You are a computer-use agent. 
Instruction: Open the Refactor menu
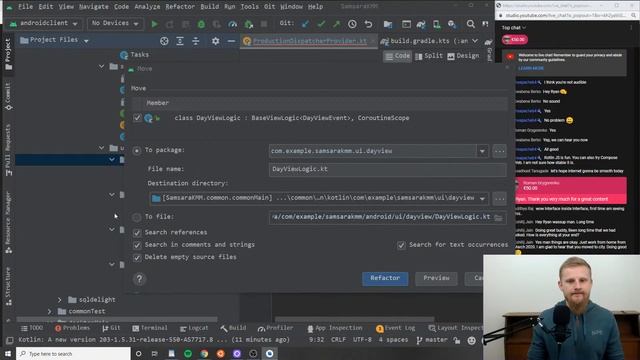180,7
